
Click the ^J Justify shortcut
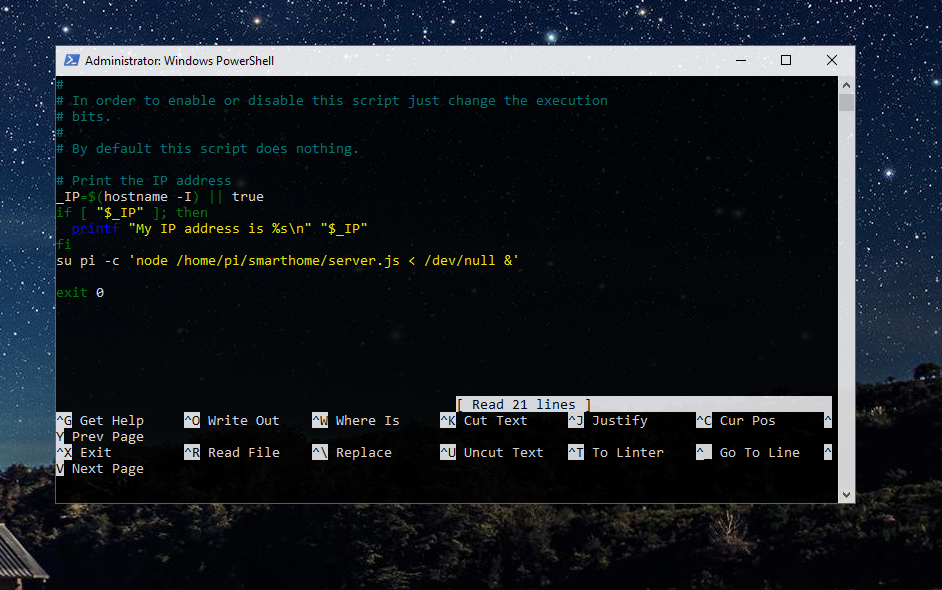pyautogui.click(x=608, y=421)
